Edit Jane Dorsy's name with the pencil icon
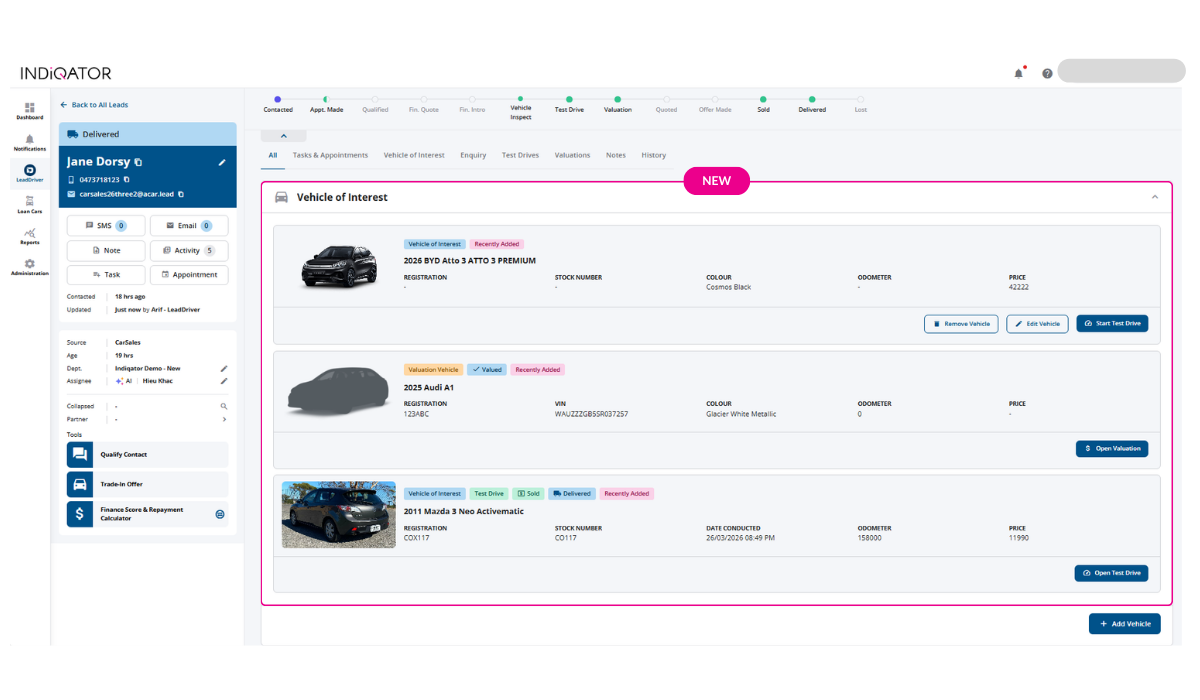 pos(222,161)
